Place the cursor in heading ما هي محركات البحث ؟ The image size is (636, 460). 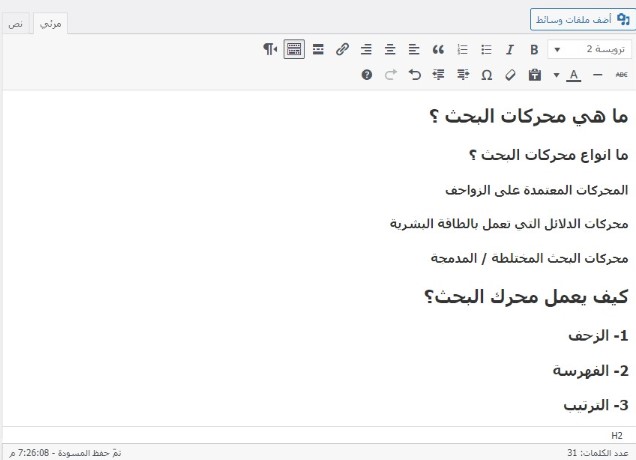coord(529,117)
